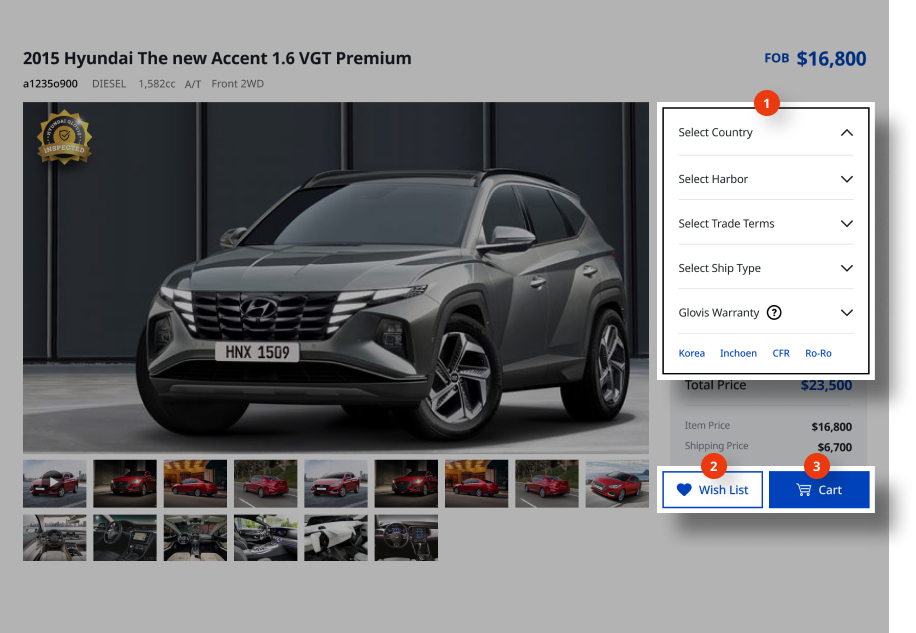Click the Hyundai Glovis Inspected badge
This screenshot has width=916, height=633.
64,137
